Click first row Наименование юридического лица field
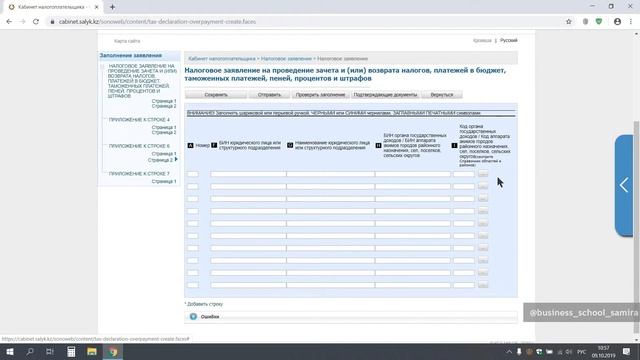640x360 pixels. (331, 174)
